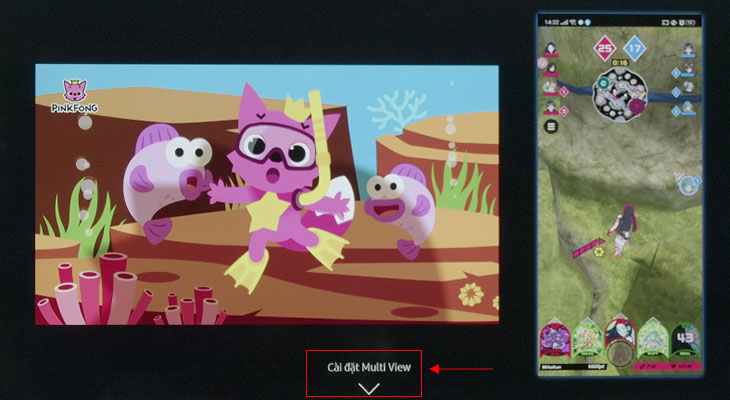Click the match timer above the minimap
The height and width of the screenshot is (400, 730).
pyautogui.click(x=620, y=62)
